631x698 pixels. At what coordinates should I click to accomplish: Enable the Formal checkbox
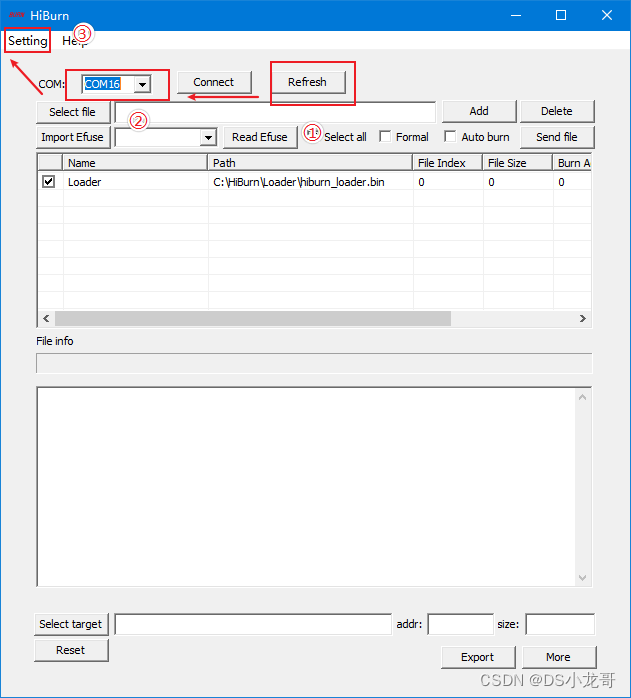[385, 137]
